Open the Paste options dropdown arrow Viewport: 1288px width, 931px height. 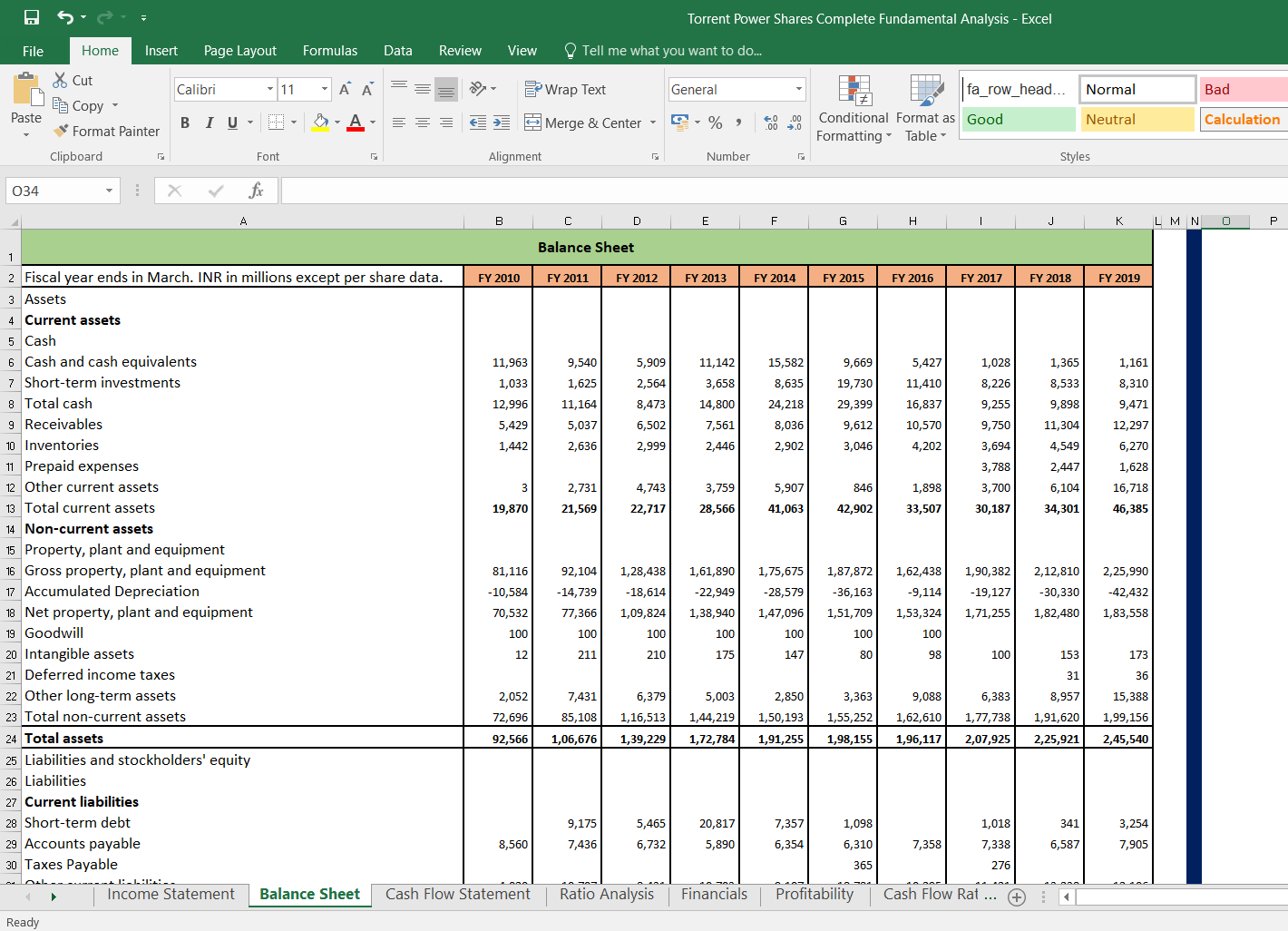(26, 134)
